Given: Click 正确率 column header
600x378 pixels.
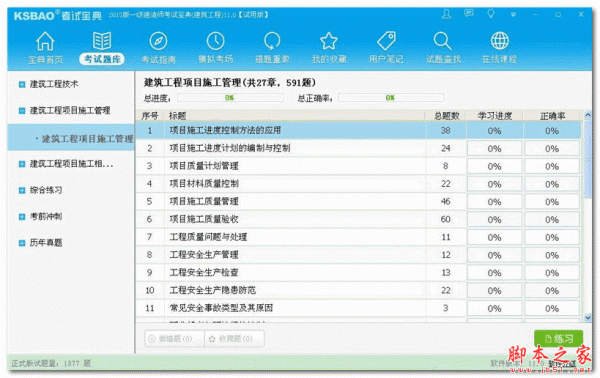Looking at the screenshot, I should pyautogui.click(x=553, y=116).
